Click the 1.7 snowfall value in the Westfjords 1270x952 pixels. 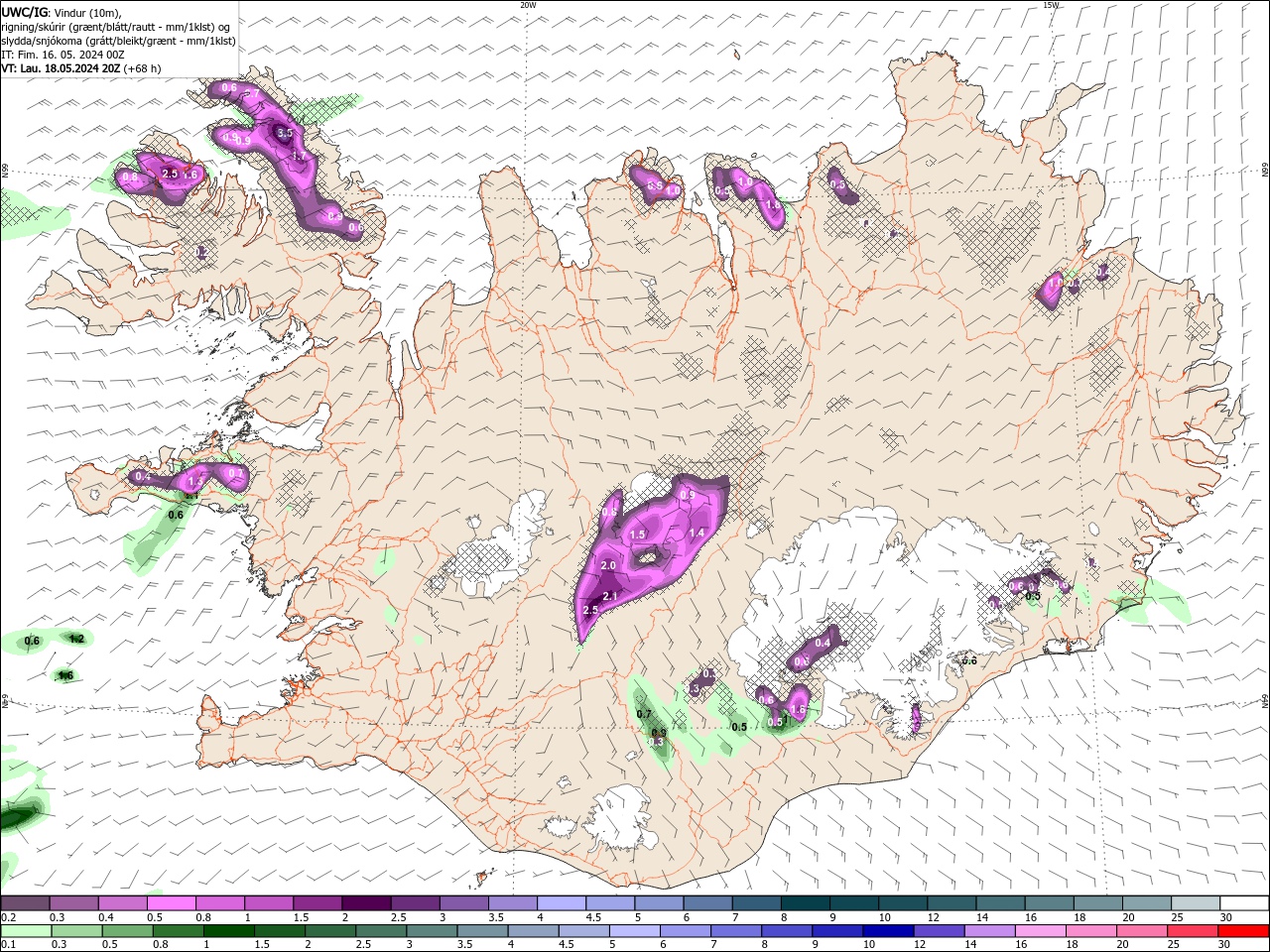299,156
